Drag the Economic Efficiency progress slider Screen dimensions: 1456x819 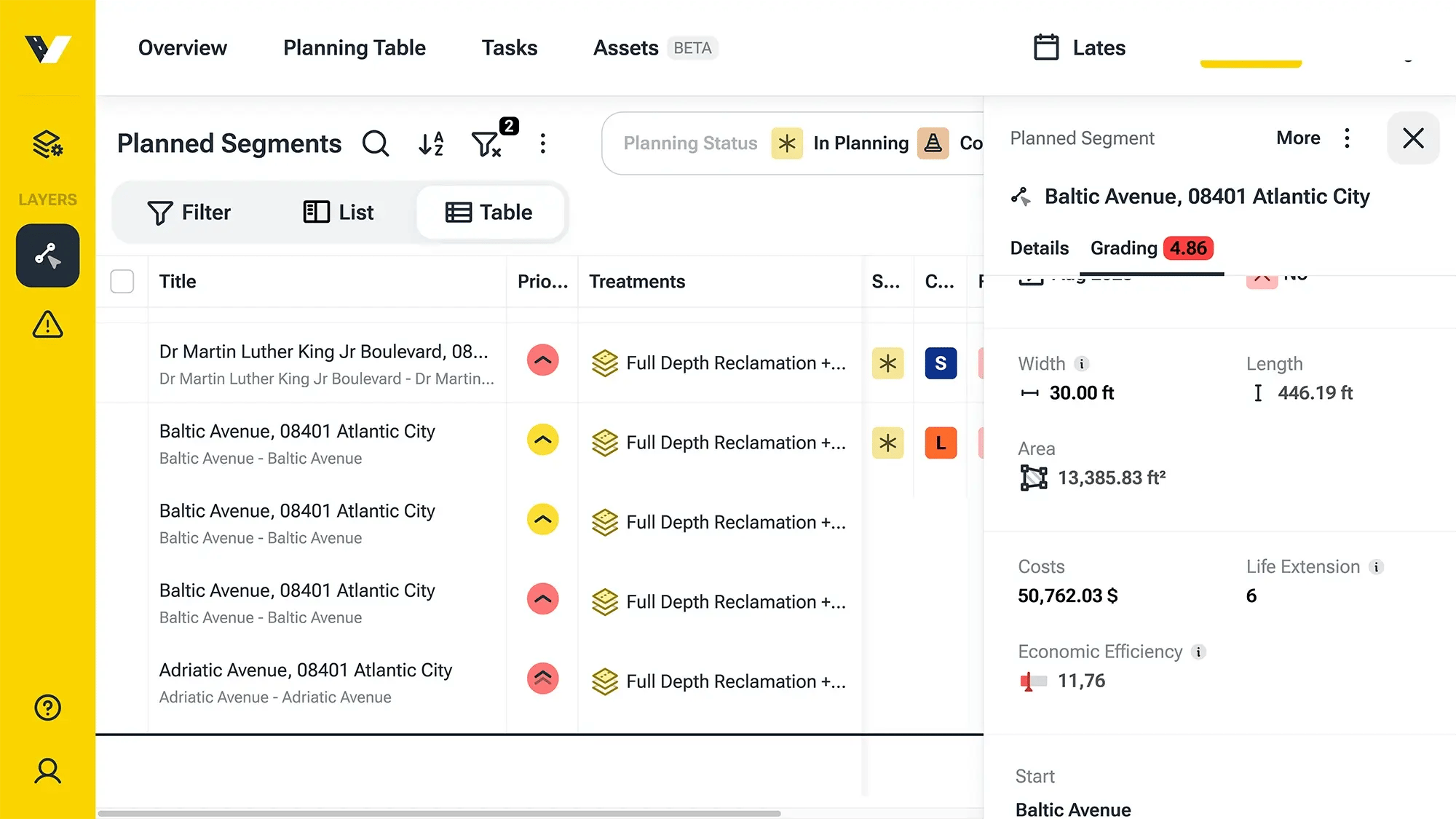1028,681
